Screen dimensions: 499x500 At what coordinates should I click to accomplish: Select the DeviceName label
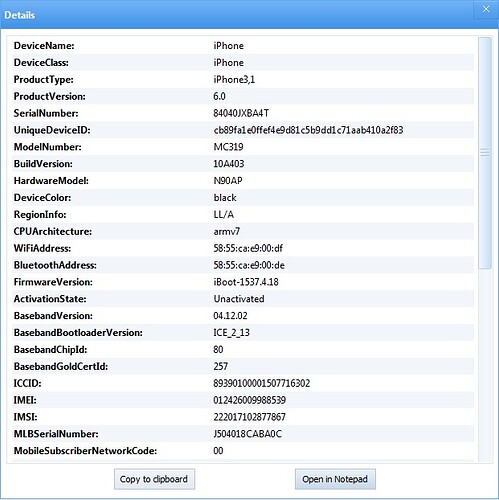tap(44, 46)
